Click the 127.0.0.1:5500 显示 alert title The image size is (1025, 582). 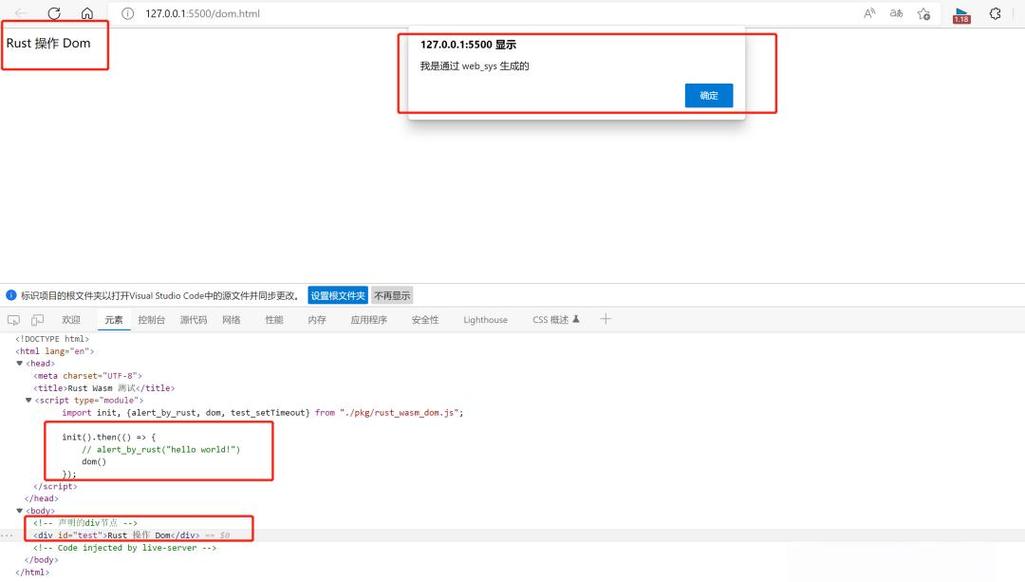tap(468, 44)
